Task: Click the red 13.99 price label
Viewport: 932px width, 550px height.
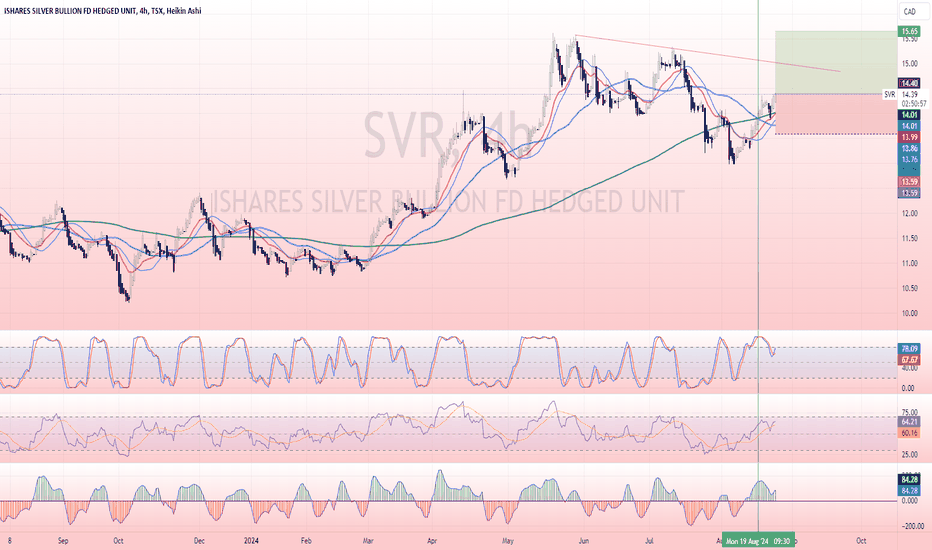Action: click(909, 137)
